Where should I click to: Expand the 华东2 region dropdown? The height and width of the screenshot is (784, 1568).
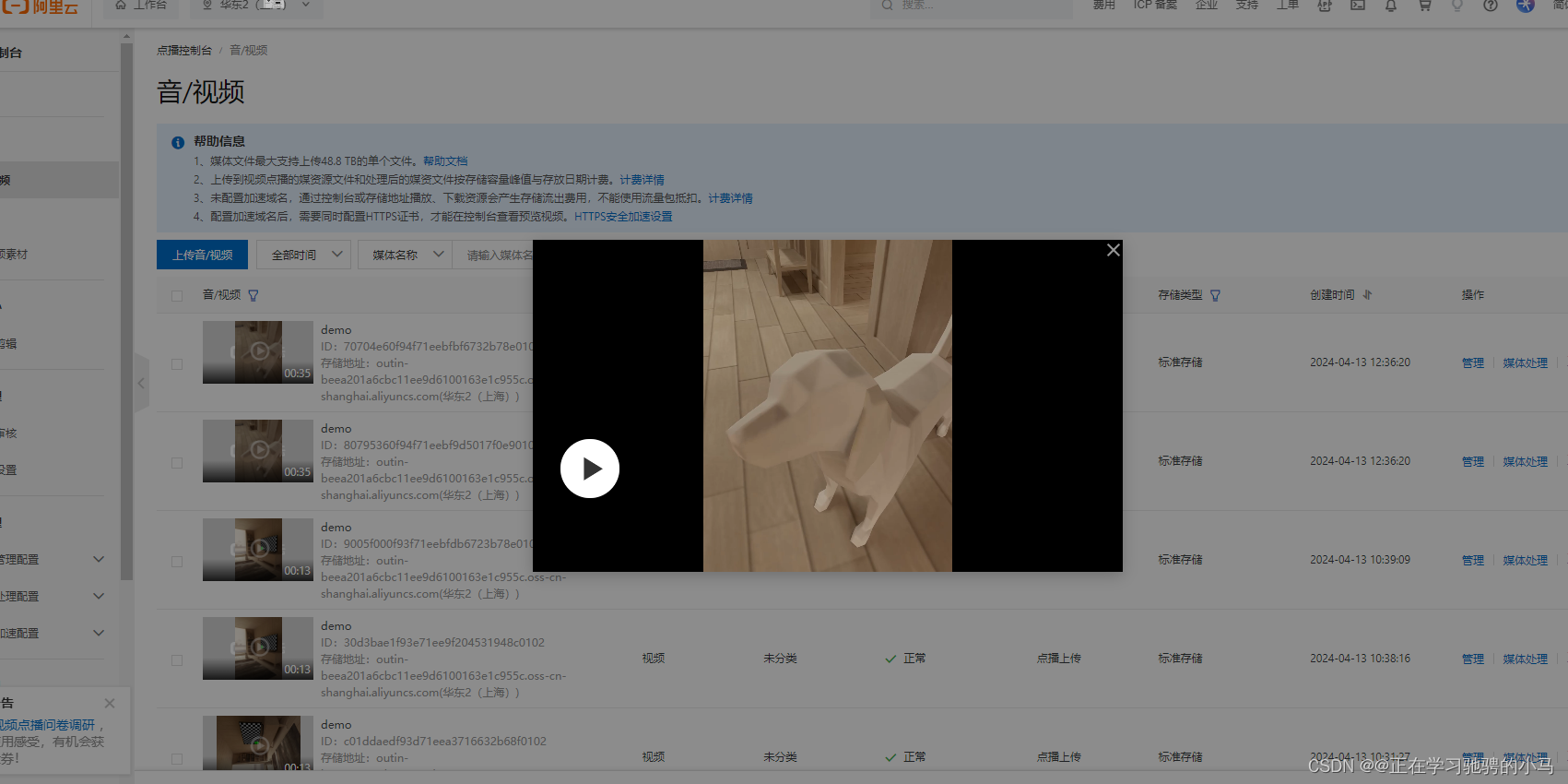point(257,5)
